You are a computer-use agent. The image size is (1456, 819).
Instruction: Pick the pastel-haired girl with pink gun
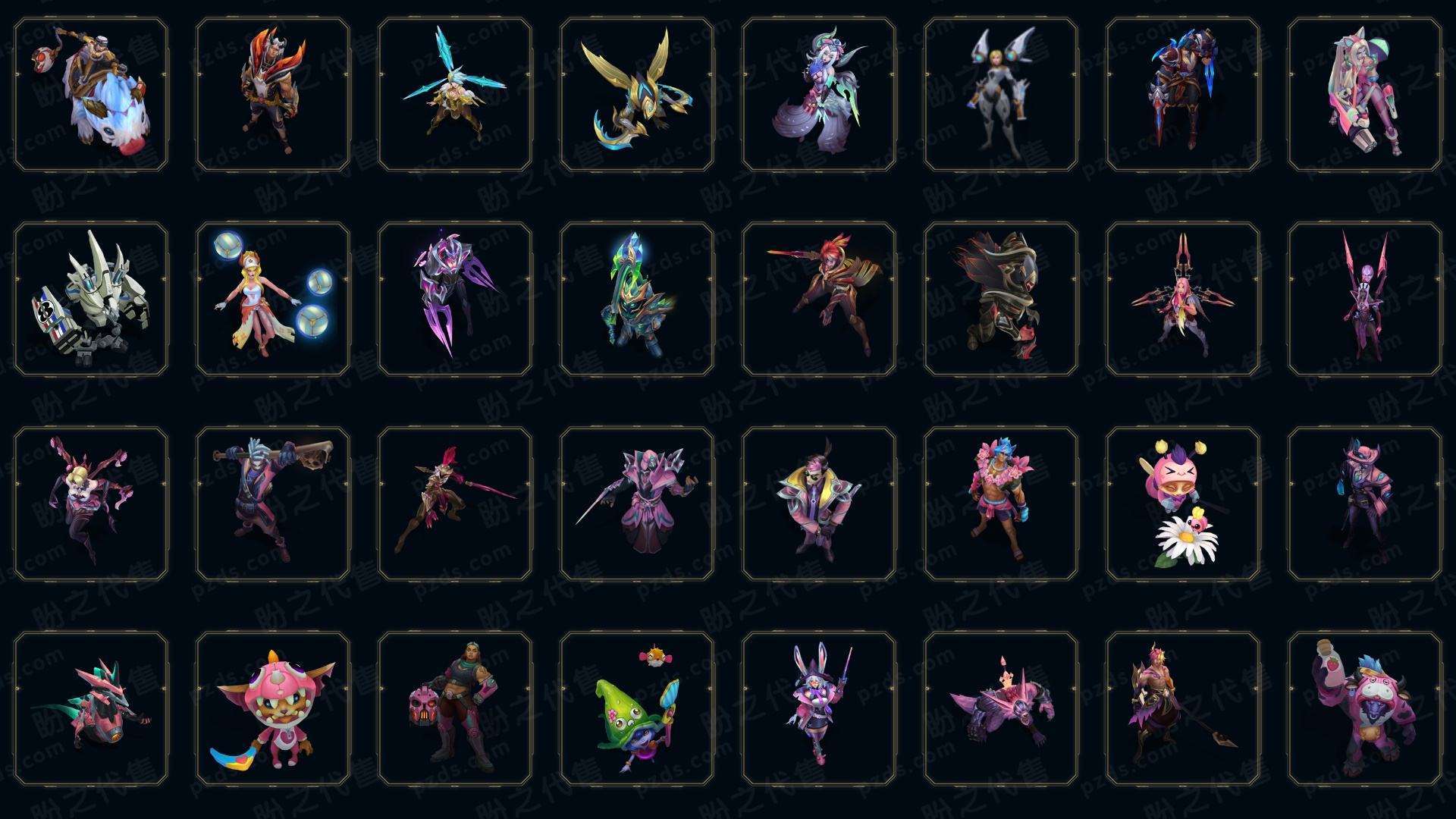(x=1365, y=95)
